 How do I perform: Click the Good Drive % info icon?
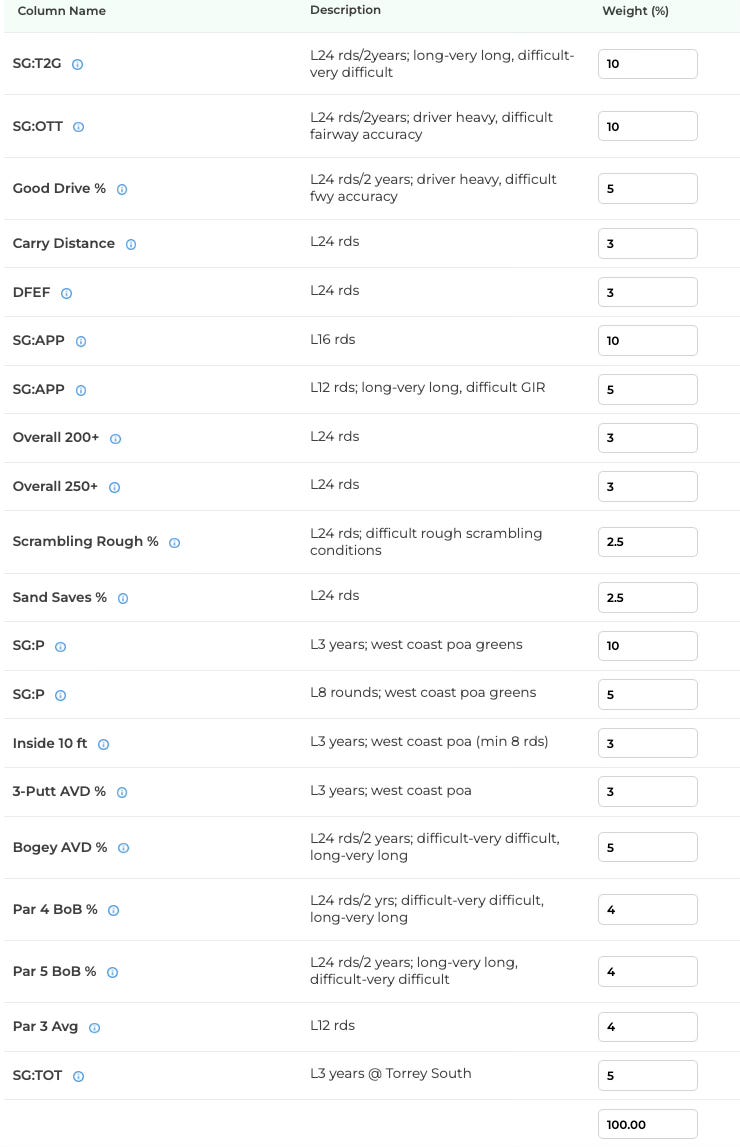(122, 189)
